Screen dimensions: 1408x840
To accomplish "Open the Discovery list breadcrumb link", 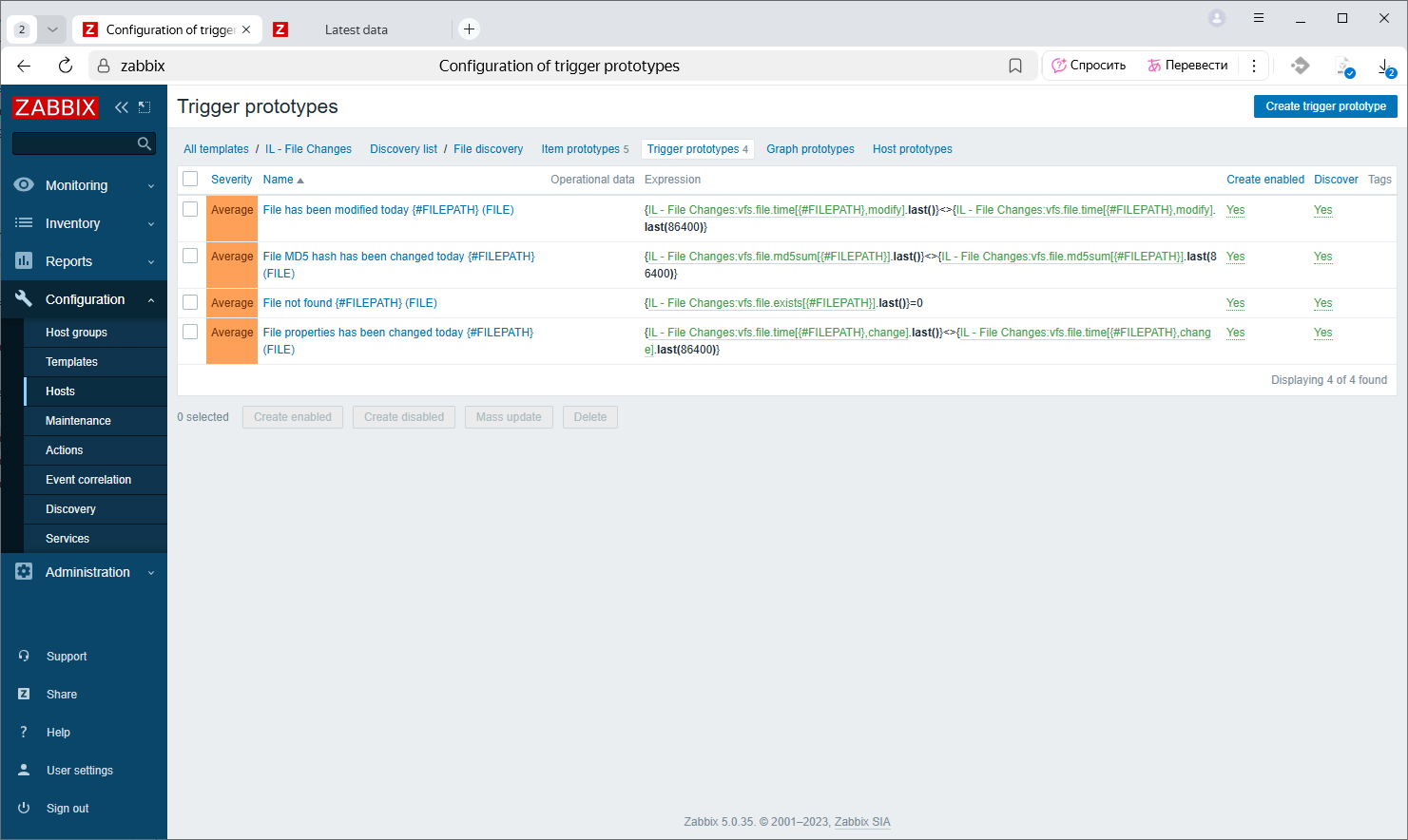I will (403, 149).
